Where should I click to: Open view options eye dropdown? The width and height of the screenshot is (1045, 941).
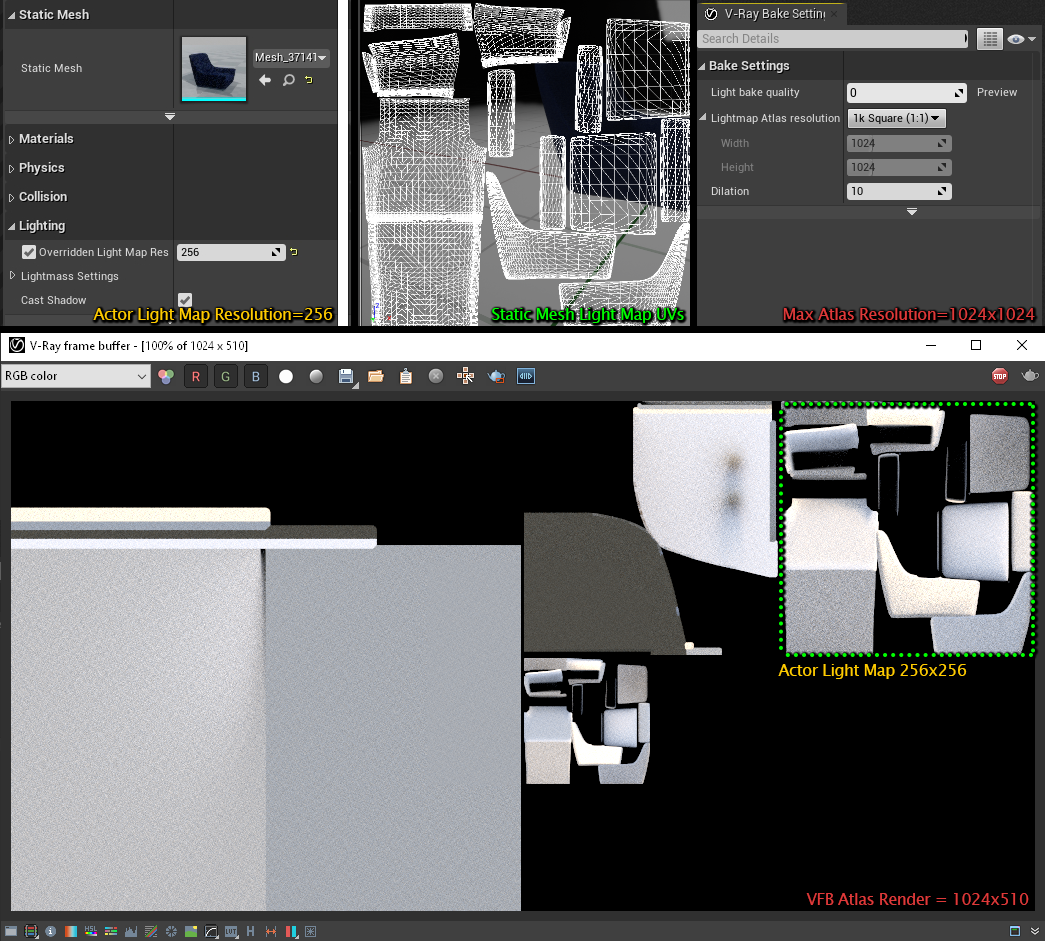tap(1022, 39)
